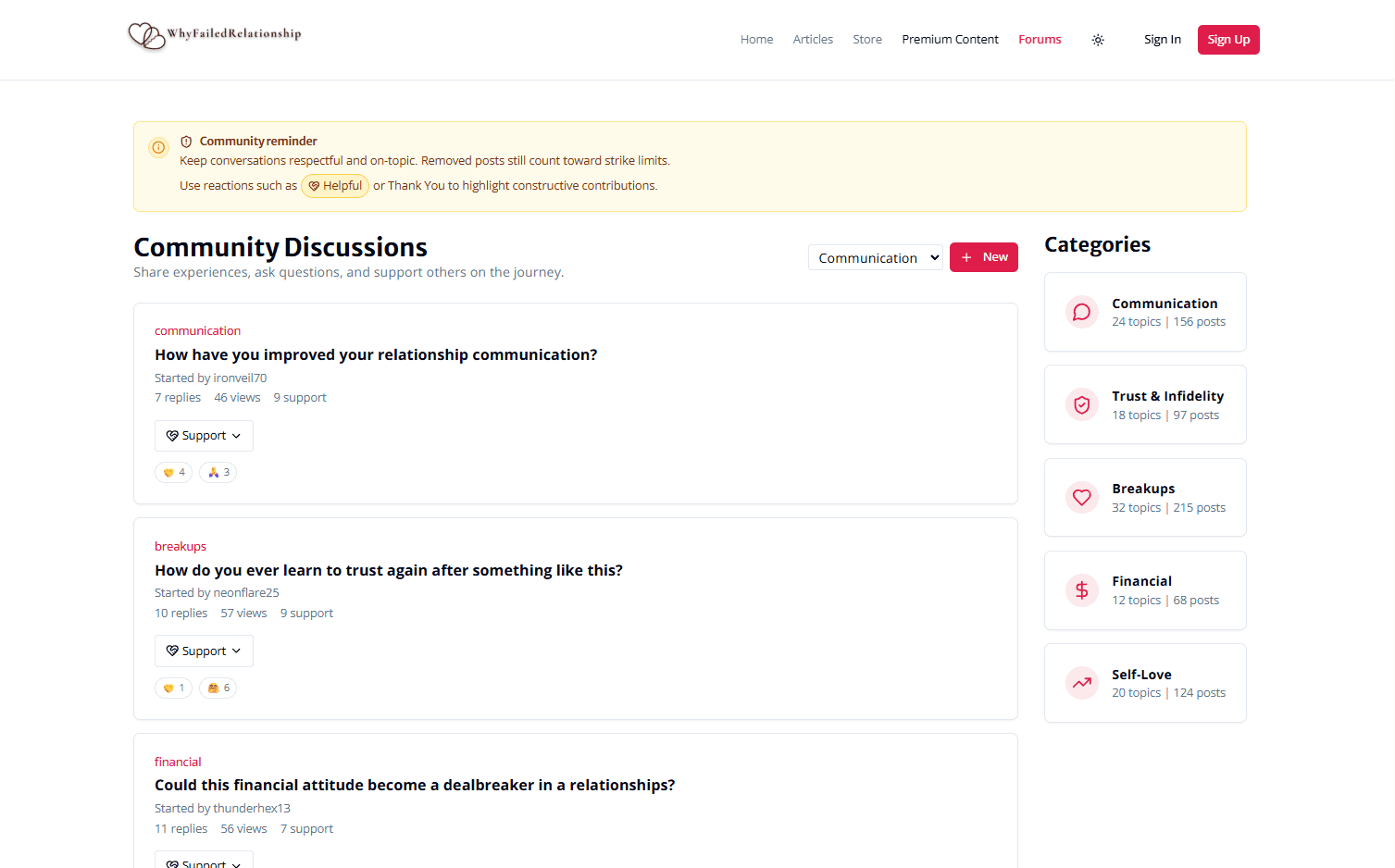Click '20 topics | 124 posts' text
This screenshot has height=868, width=1395.
[1168, 693]
